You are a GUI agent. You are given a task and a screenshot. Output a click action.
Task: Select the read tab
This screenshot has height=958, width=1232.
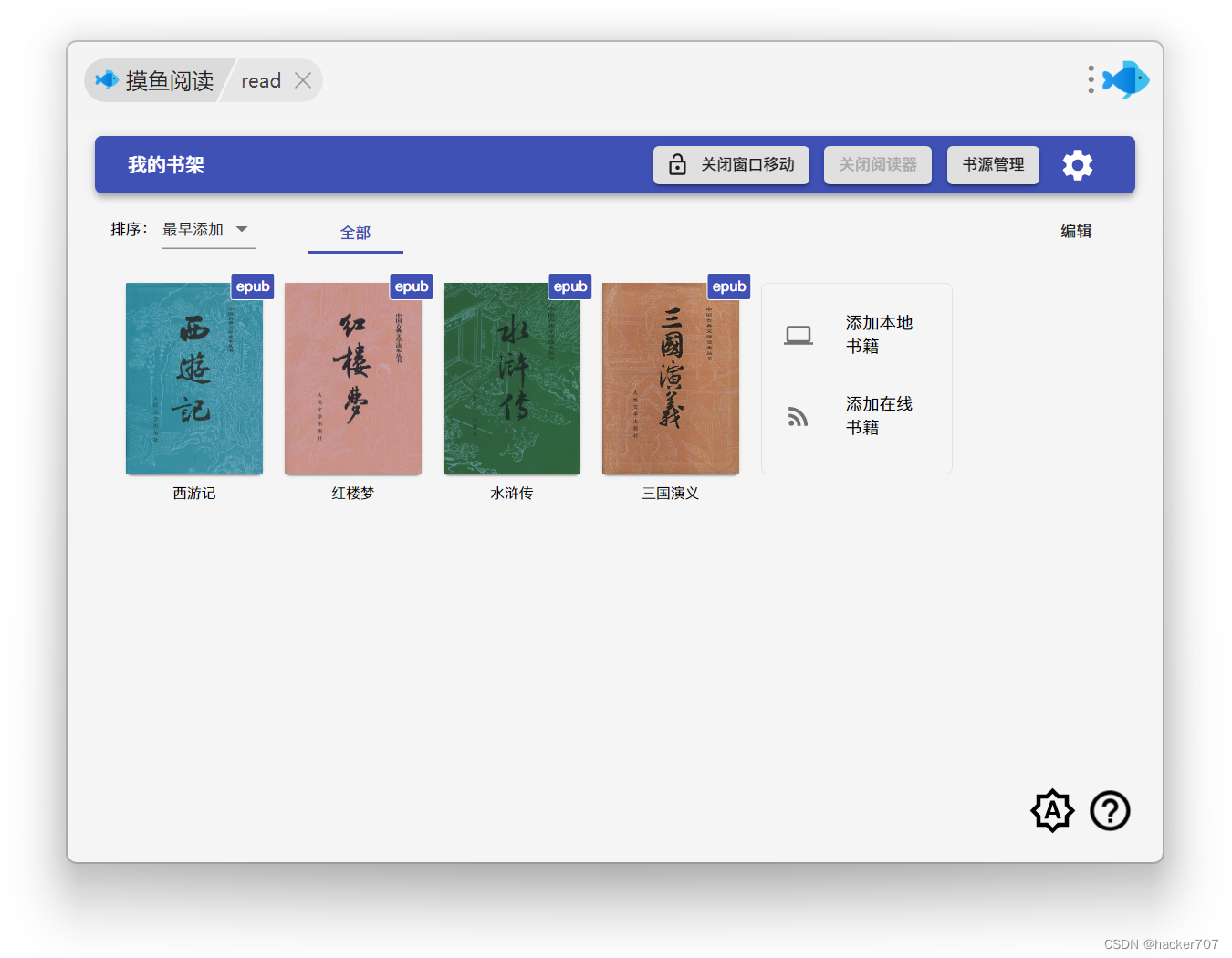[x=261, y=80]
